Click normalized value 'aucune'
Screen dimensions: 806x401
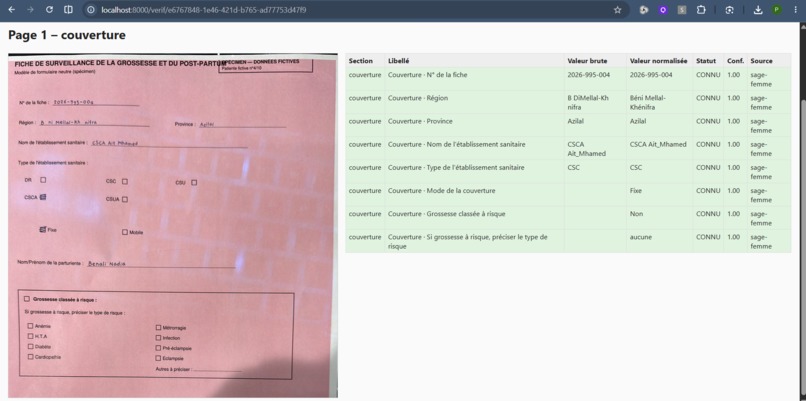click(640, 237)
